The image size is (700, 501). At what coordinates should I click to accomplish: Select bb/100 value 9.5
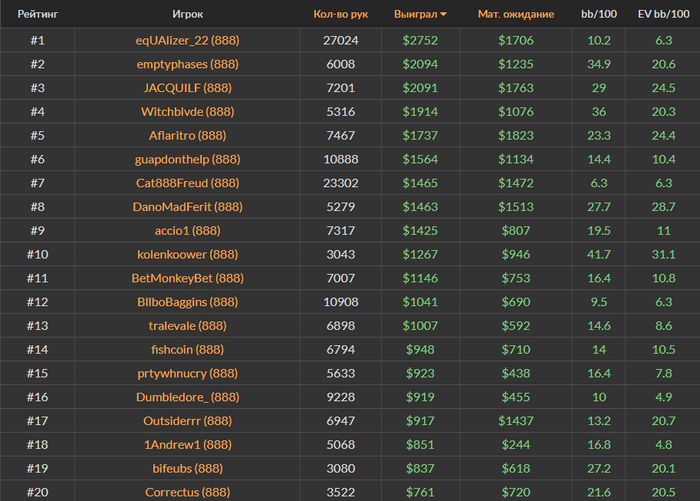599,302
